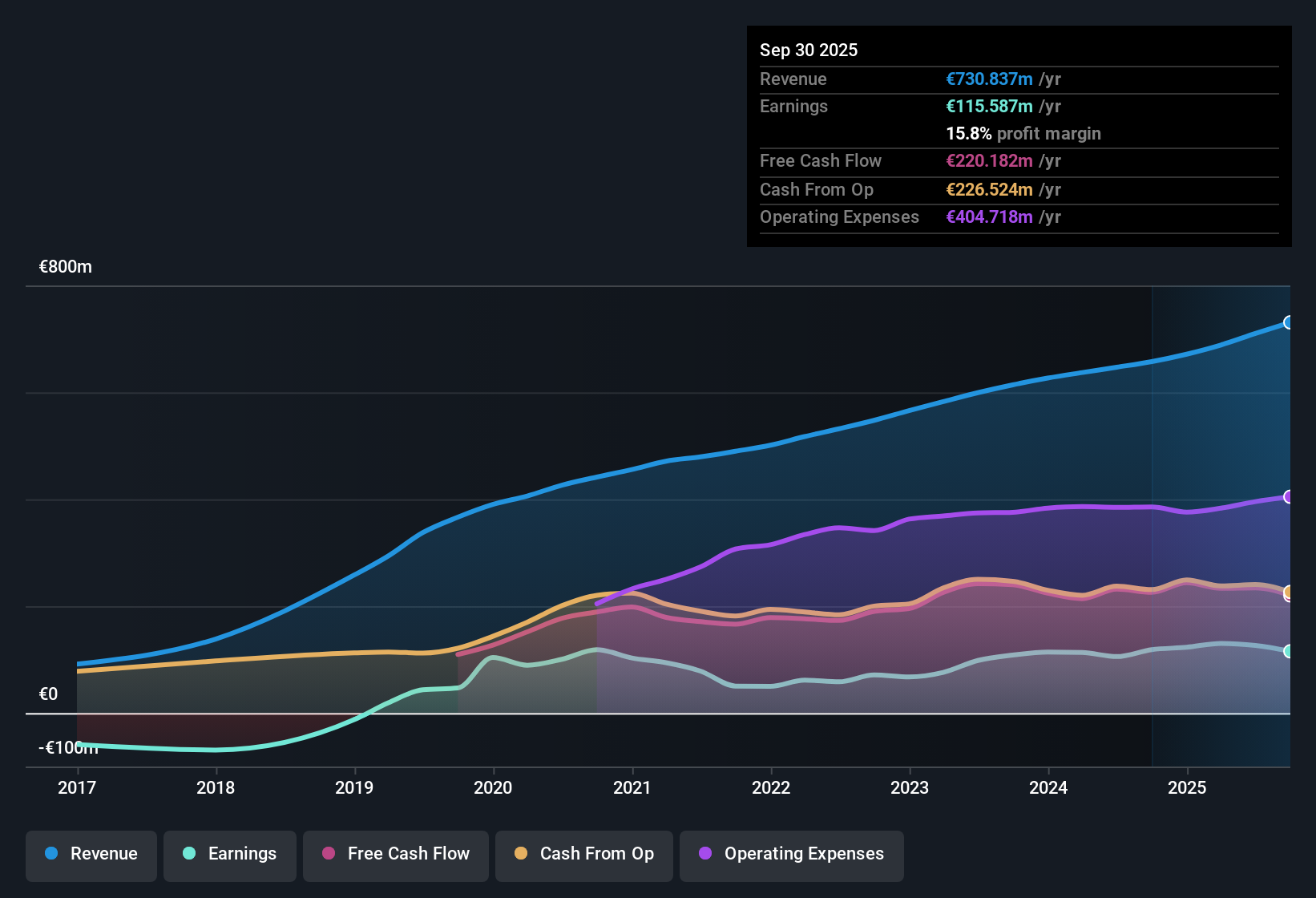Click the Free Cash Flow tooltip value
1316x898 pixels.
989,161
